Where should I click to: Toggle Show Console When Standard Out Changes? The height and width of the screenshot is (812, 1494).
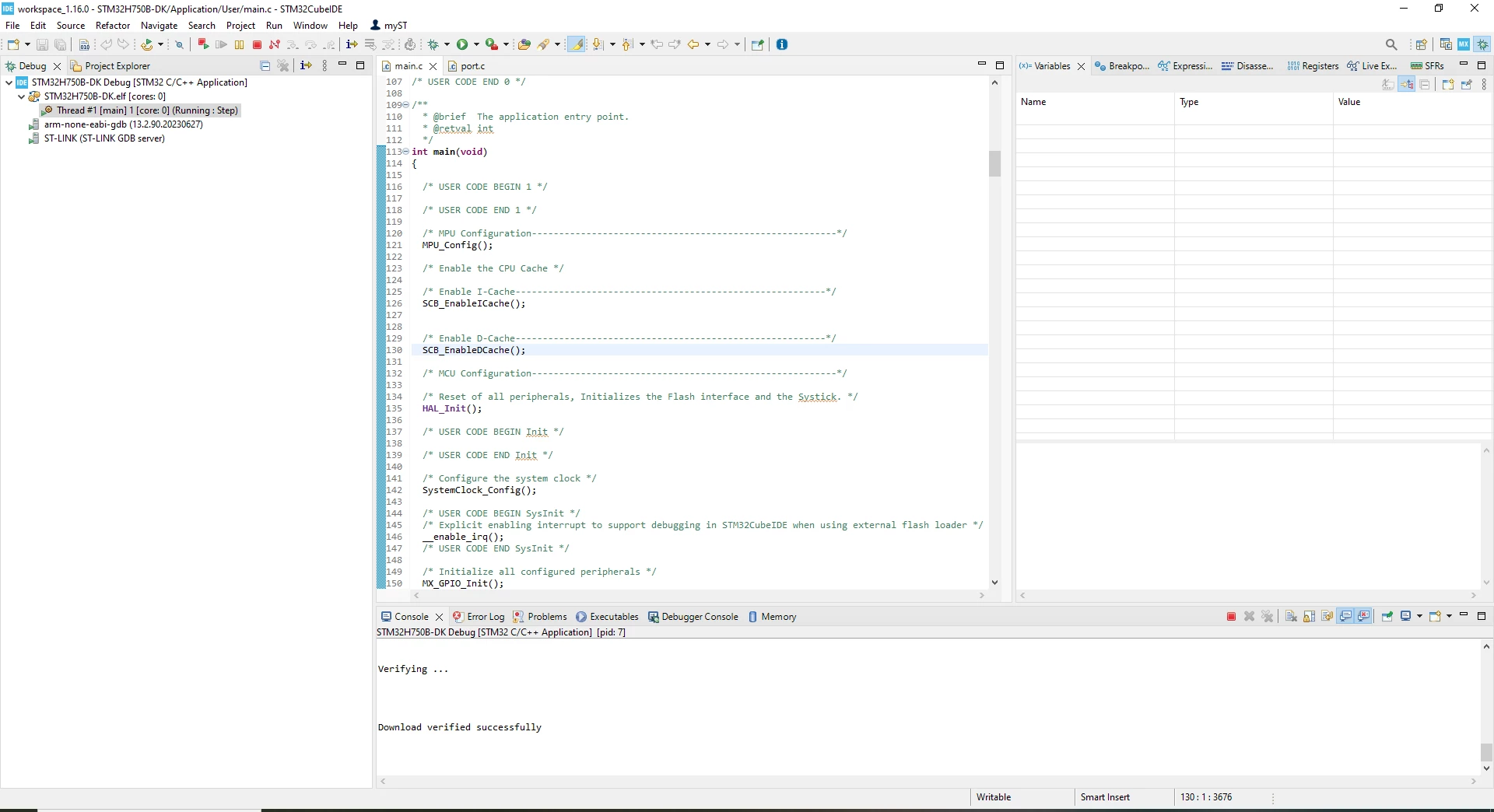[1345, 617]
